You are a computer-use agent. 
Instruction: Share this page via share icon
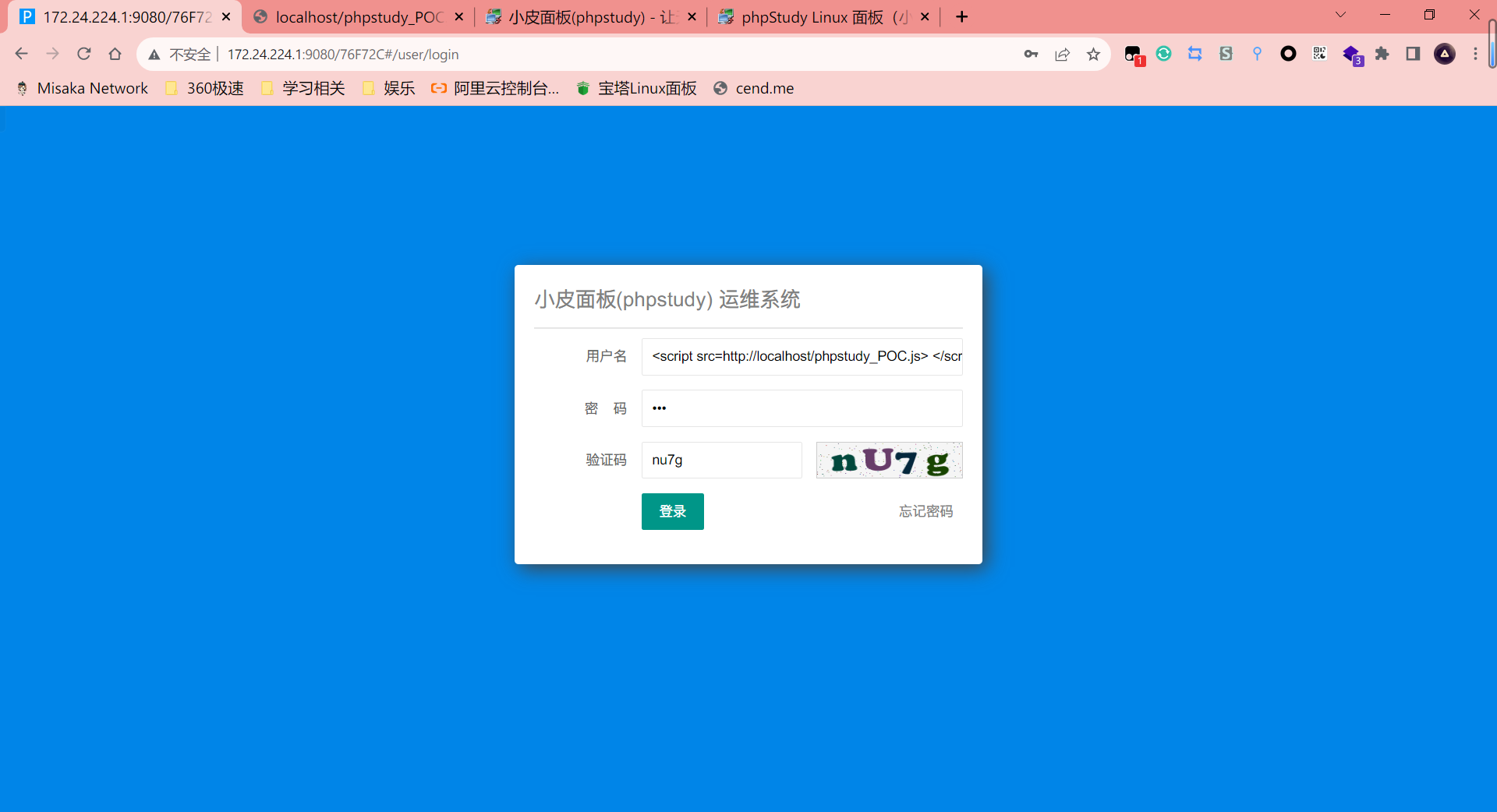coord(1062,54)
